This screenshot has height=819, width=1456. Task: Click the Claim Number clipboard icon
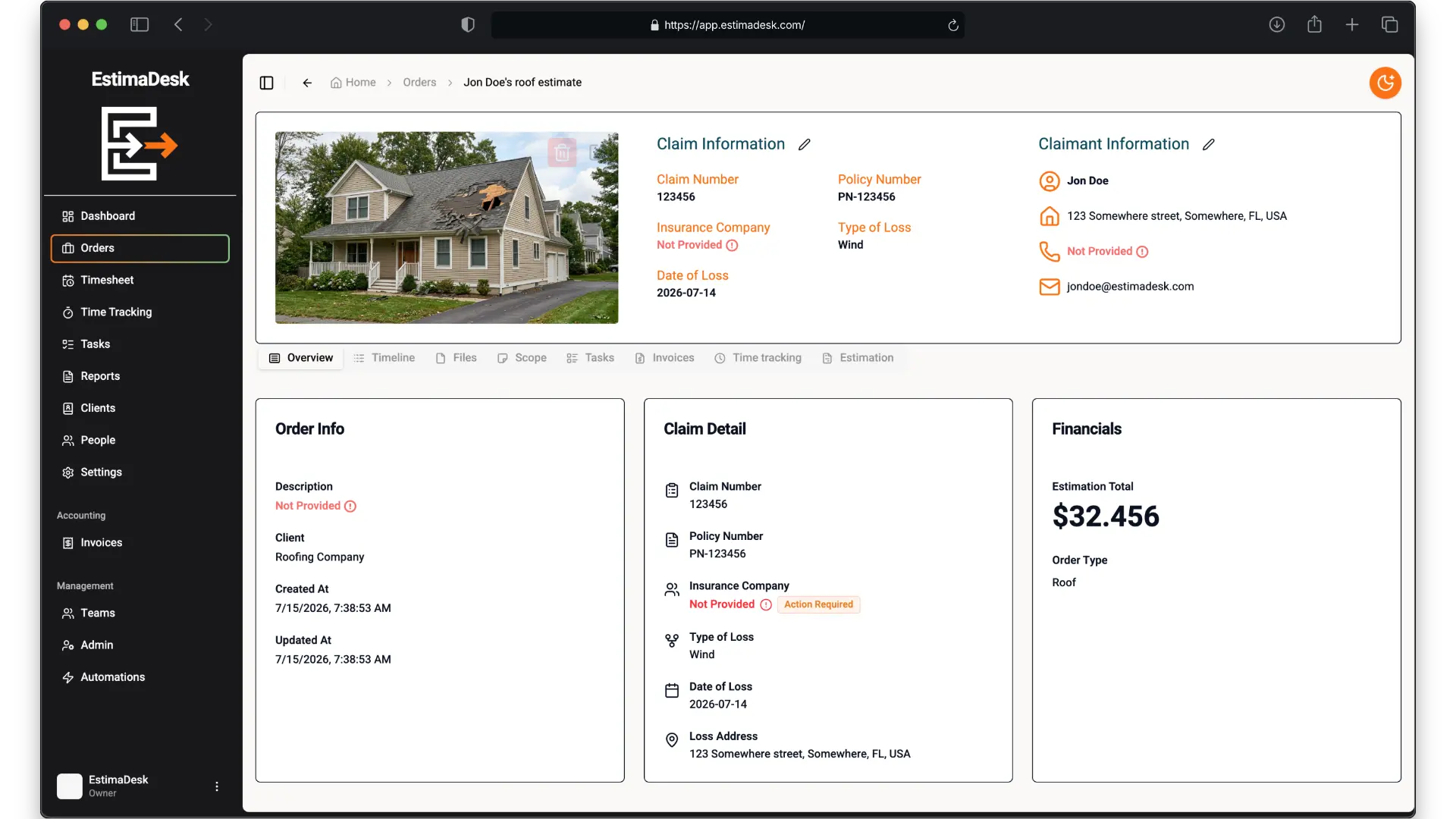click(672, 491)
